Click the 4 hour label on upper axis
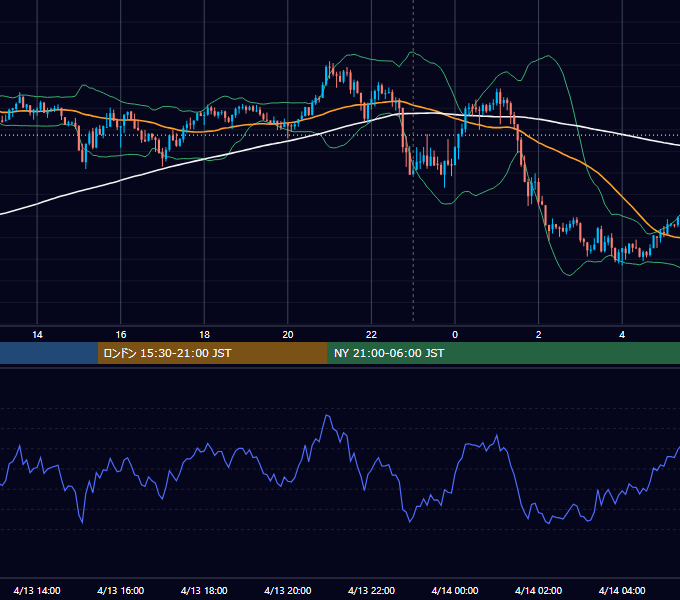Image resolution: width=680 pixels, height=600 pixels. click(622, 335)
